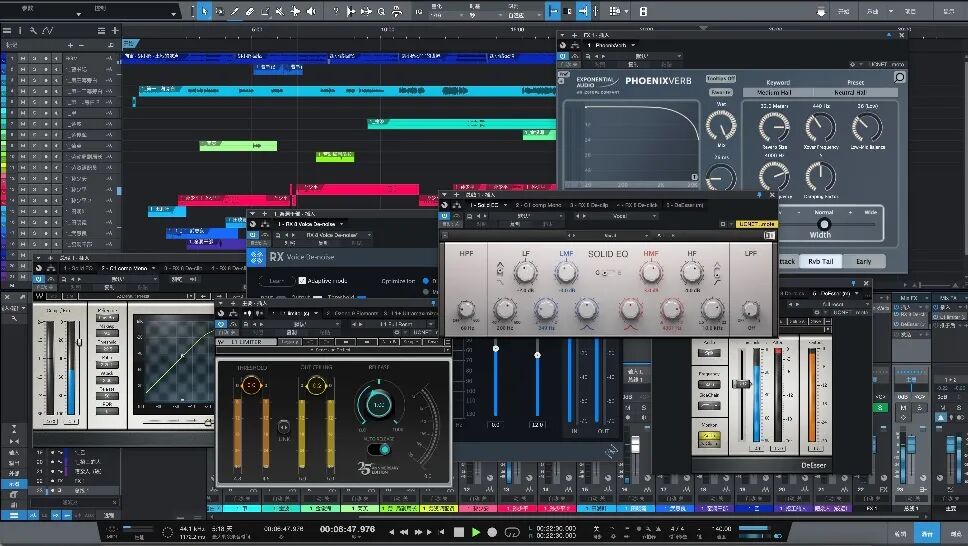Start playback with green play button
968x546 pixels.
[475, 532]
